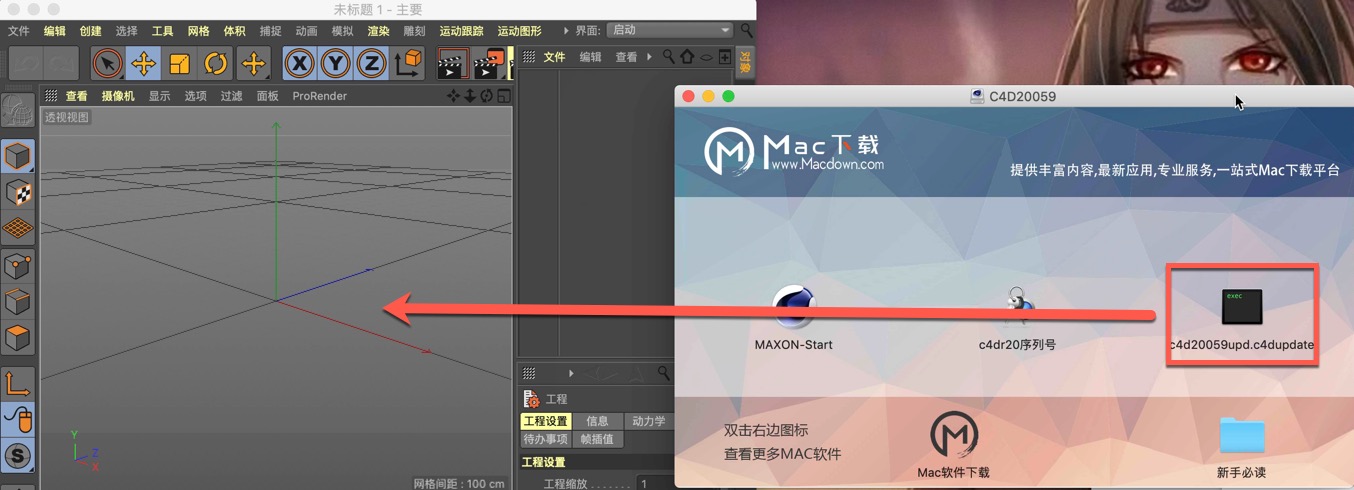1354x490 pixels.
Task: Click viewport zoom camera icon
Action: [470, 96]
